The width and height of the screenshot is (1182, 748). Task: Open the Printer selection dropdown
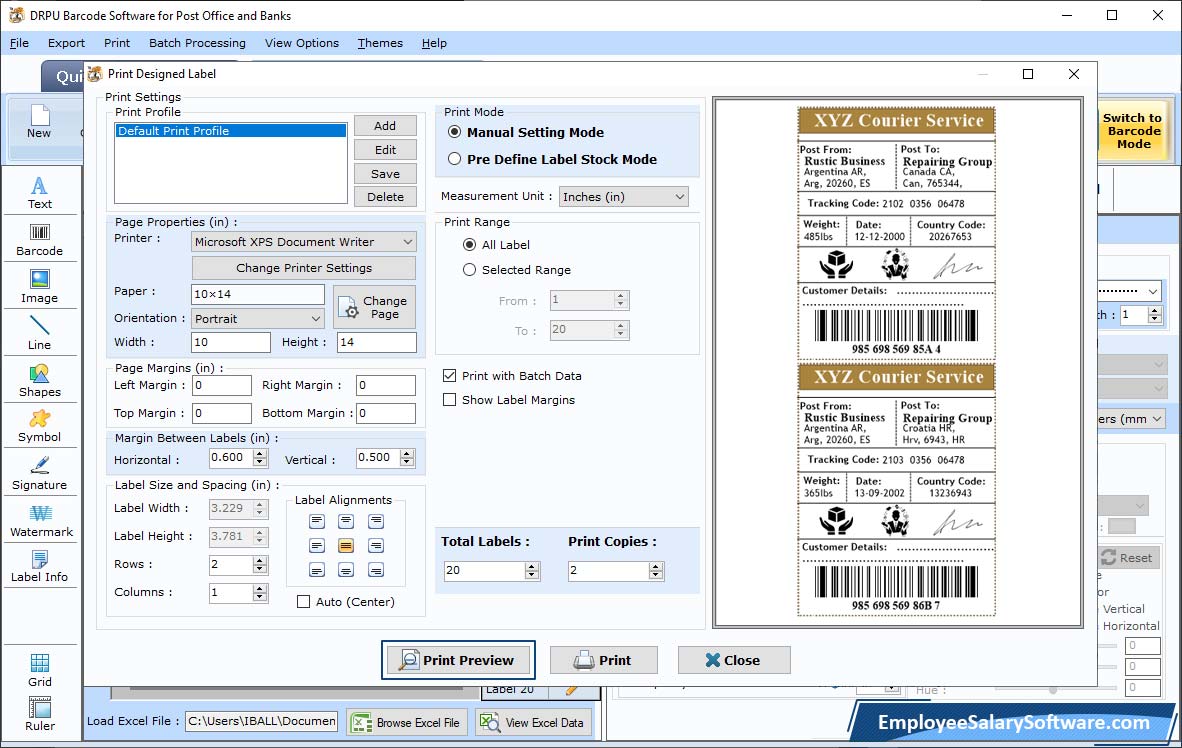303,242
